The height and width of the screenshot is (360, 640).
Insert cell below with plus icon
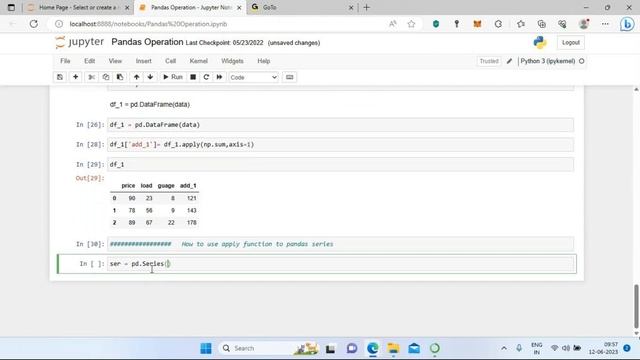click(76, 77)
